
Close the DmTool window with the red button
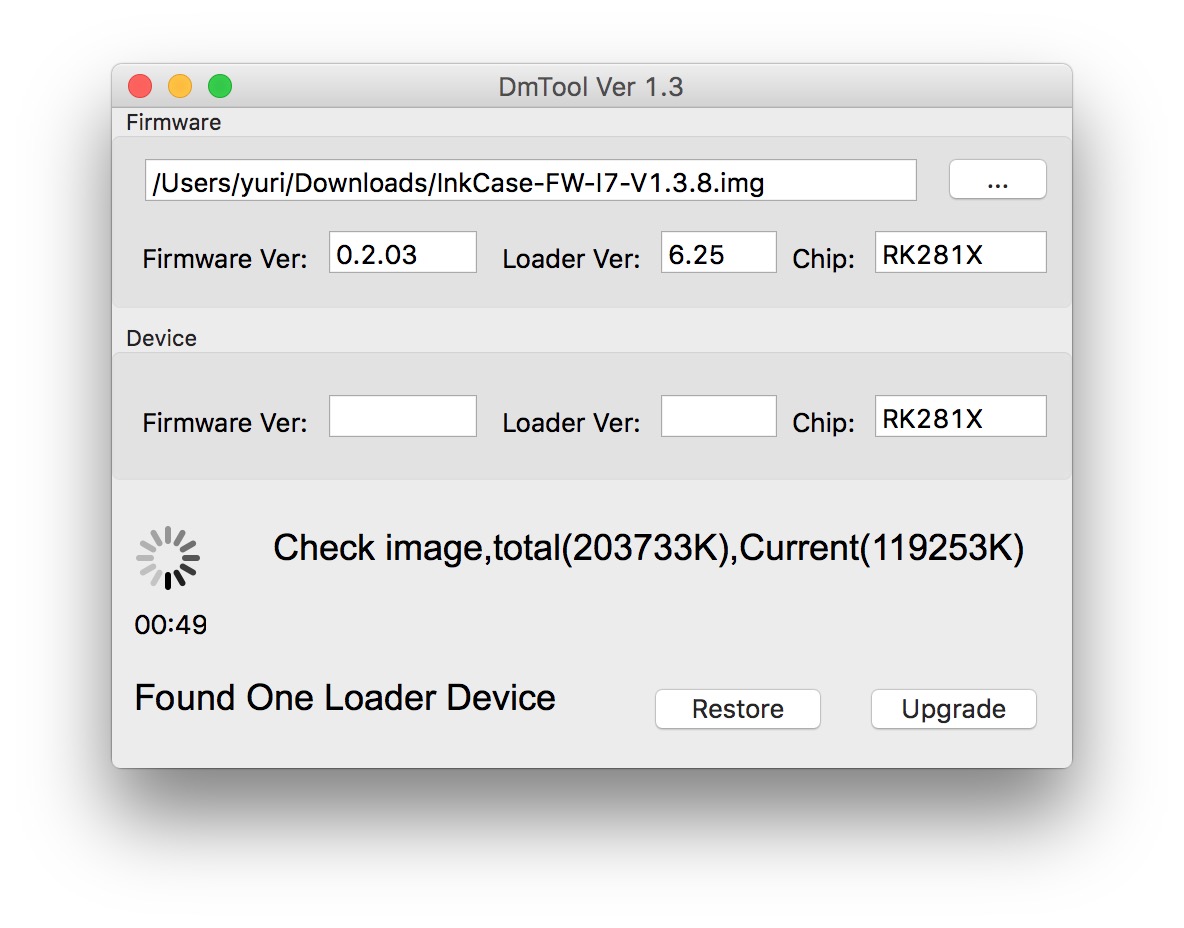coord(140,87)
